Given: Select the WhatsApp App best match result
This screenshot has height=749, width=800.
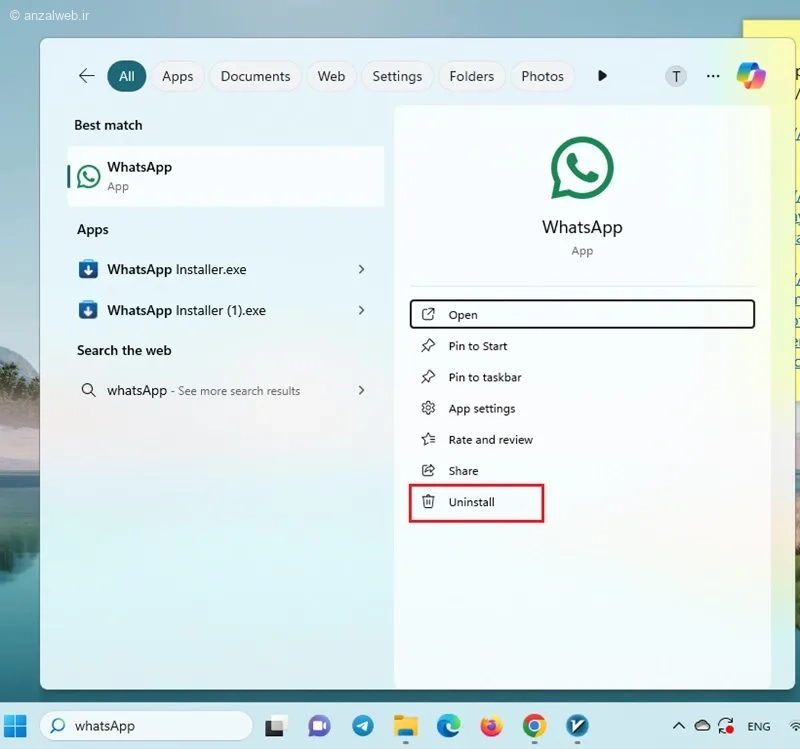Looking at the screenshot, I should [226, 176].
